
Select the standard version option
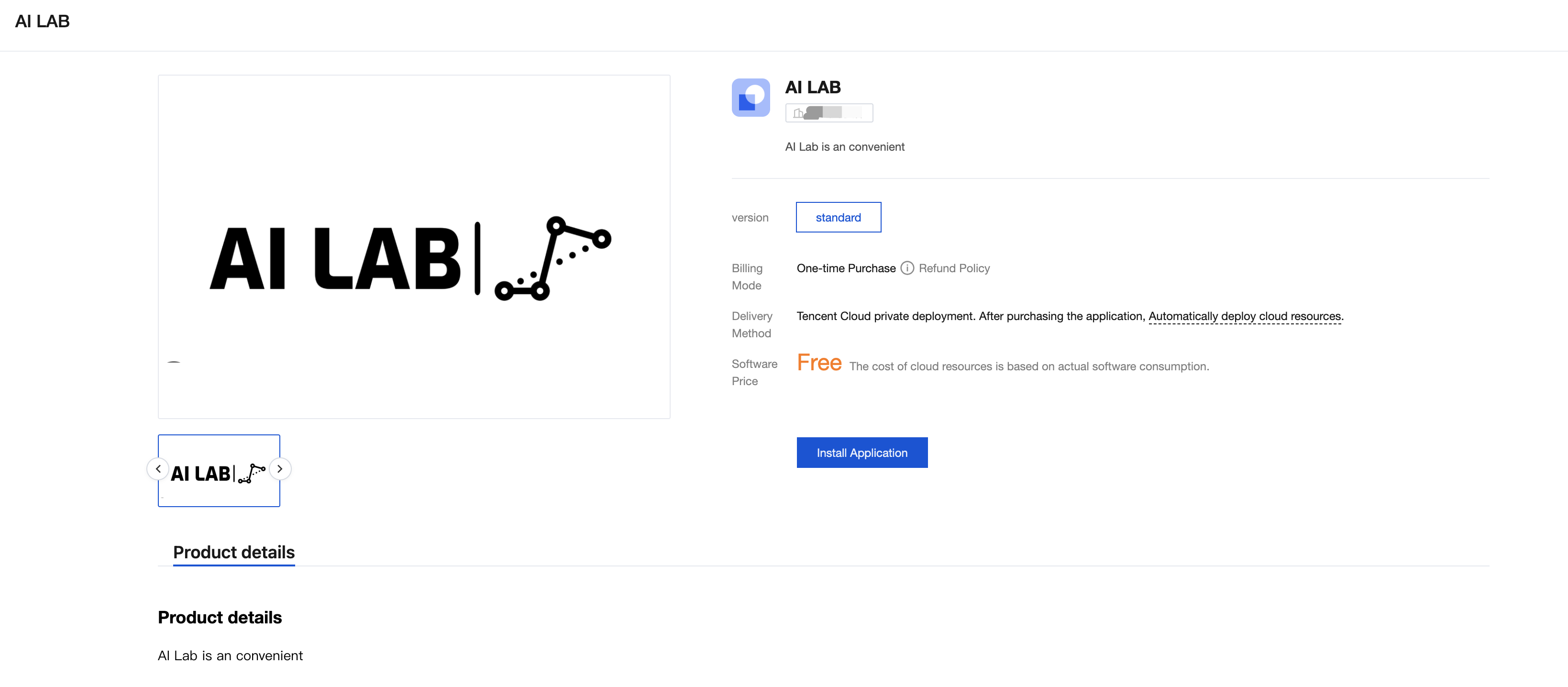[838, 217]
